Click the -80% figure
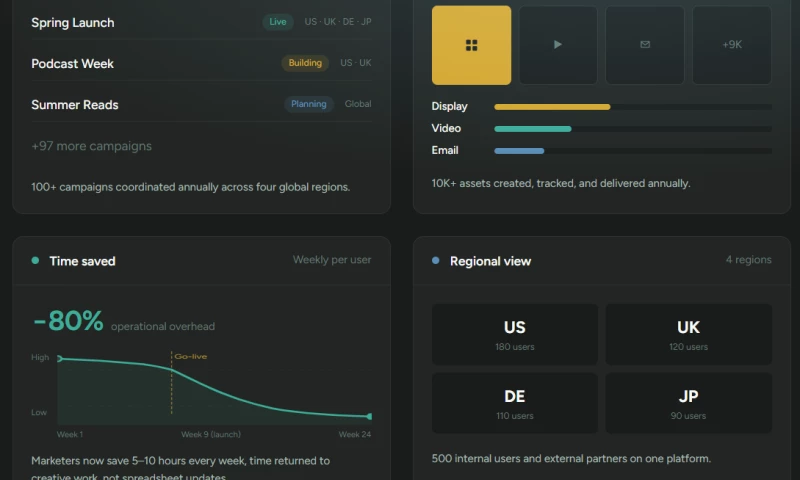 [x=68, y=321]
